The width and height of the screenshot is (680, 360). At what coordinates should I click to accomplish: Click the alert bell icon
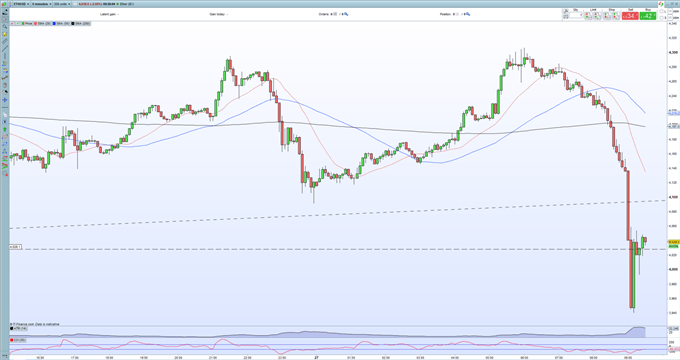5,34
